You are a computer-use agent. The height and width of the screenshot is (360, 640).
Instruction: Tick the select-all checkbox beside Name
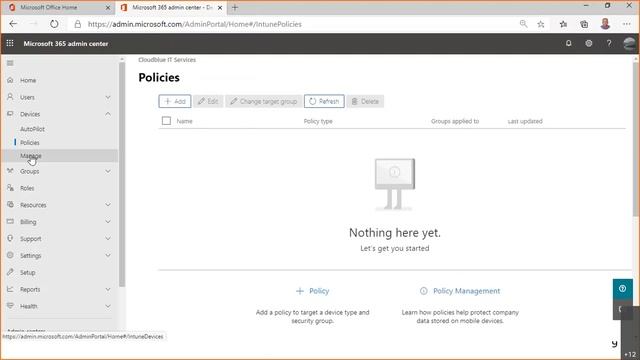(x=166, y=121)
